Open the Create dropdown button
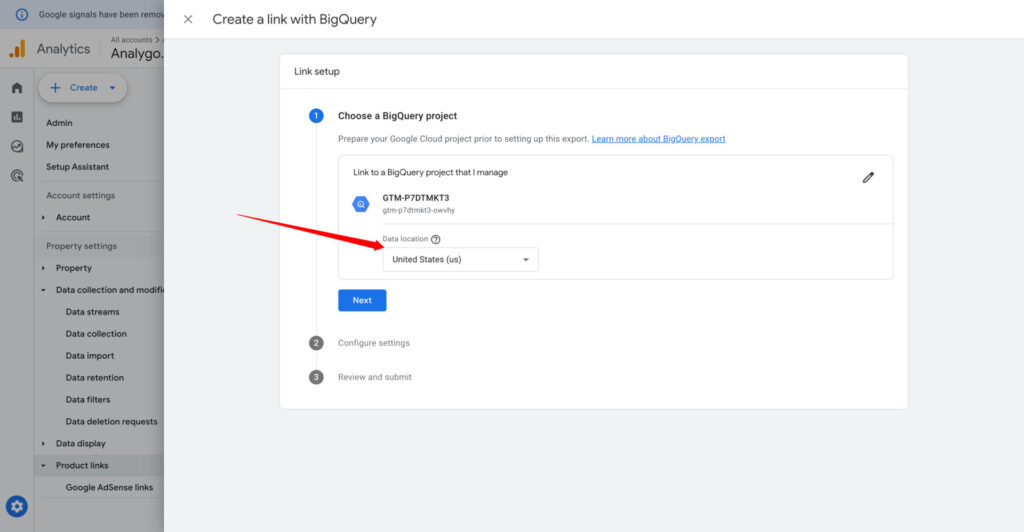 click(x=83, y=88)
